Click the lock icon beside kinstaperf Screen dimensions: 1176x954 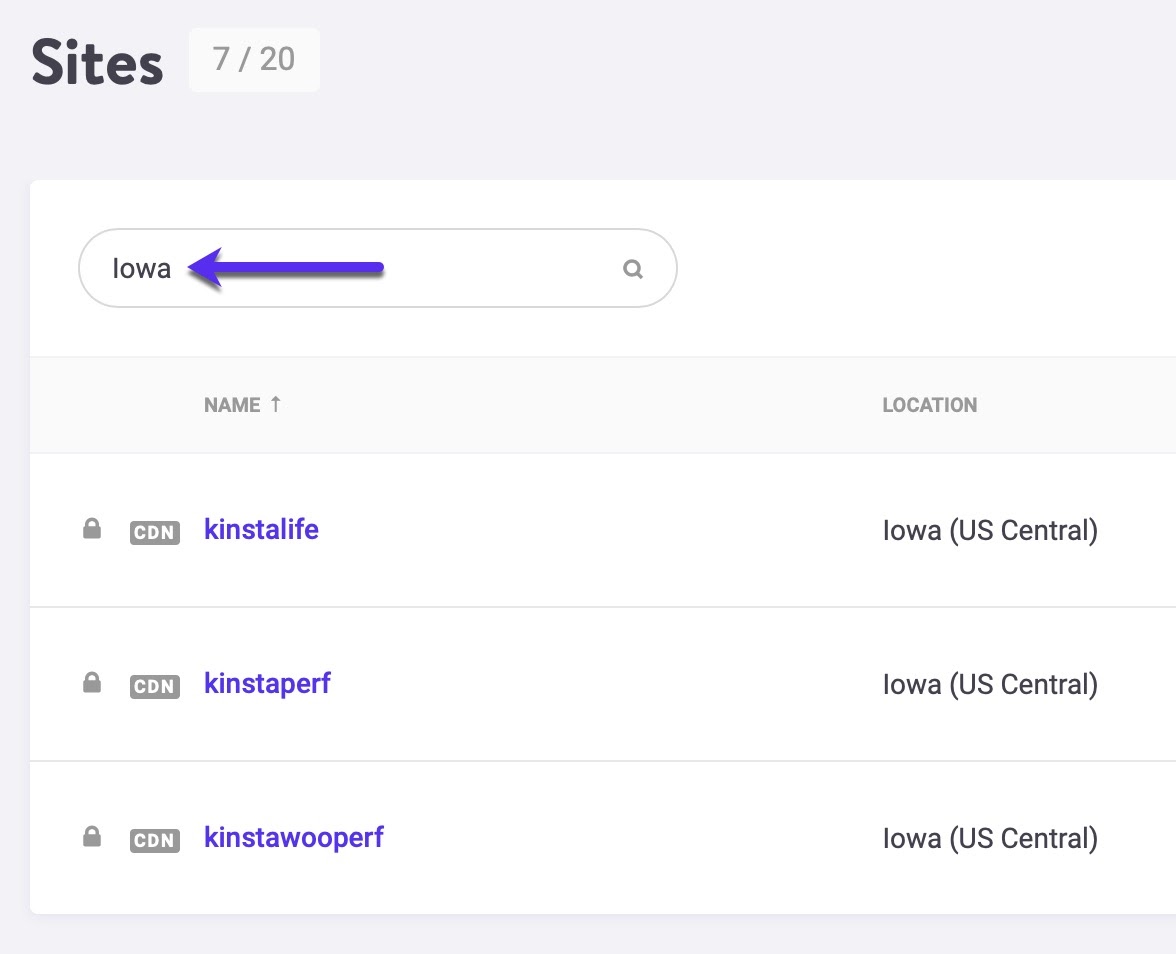[x=91, y=682]
